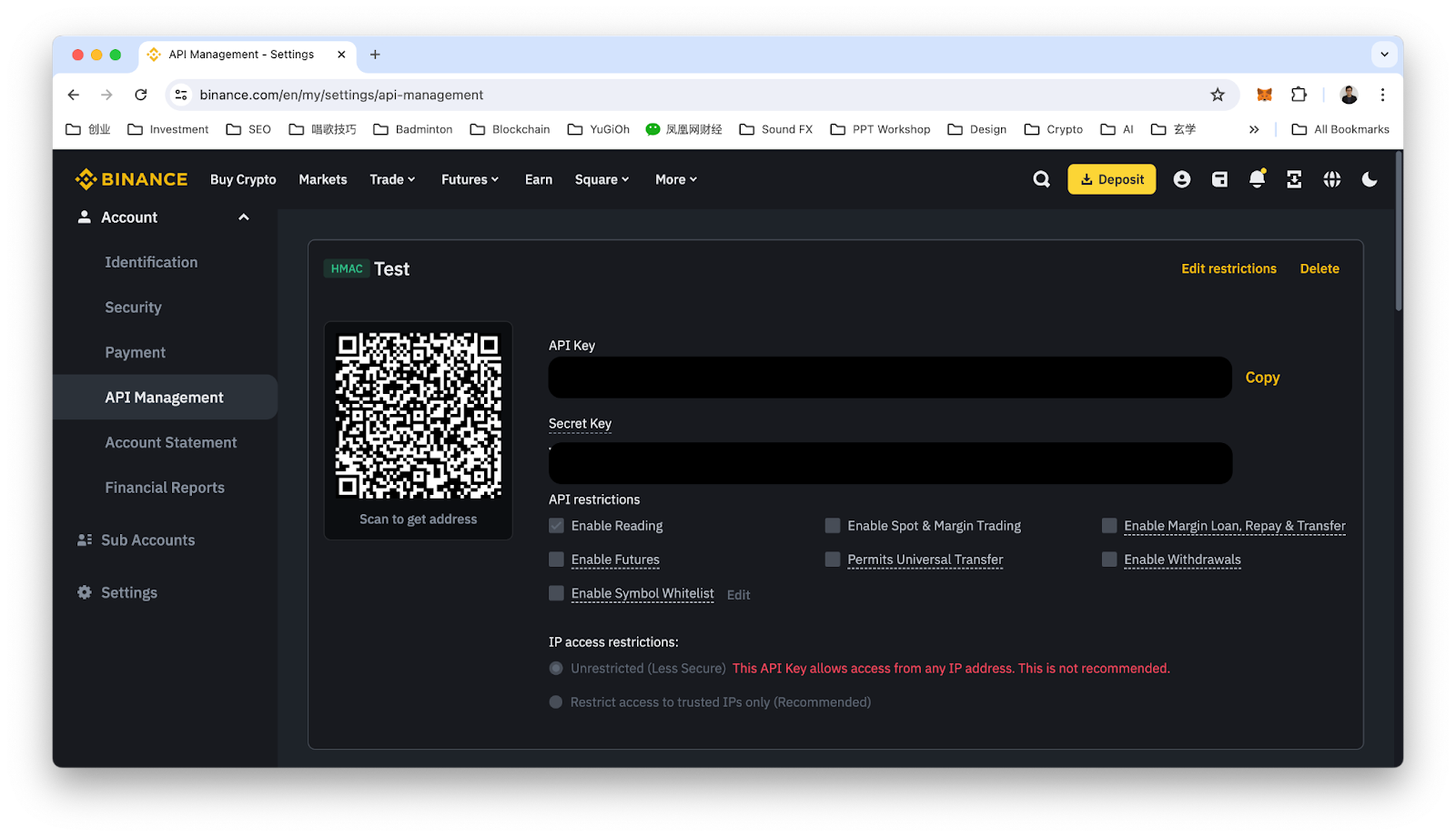Screen dimensions: 1456x837
Task: Open the language globe icon
Action: coord(1331,179)
